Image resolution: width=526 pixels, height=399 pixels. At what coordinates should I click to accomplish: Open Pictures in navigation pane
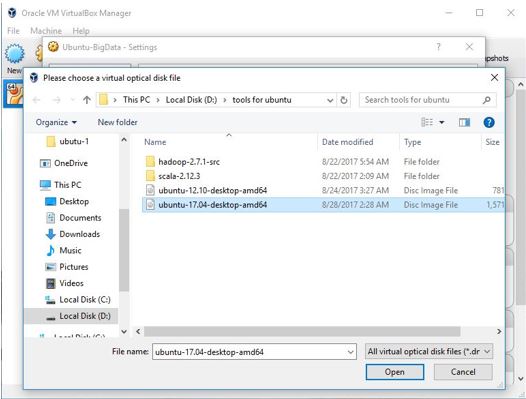(x=67, y=267)
